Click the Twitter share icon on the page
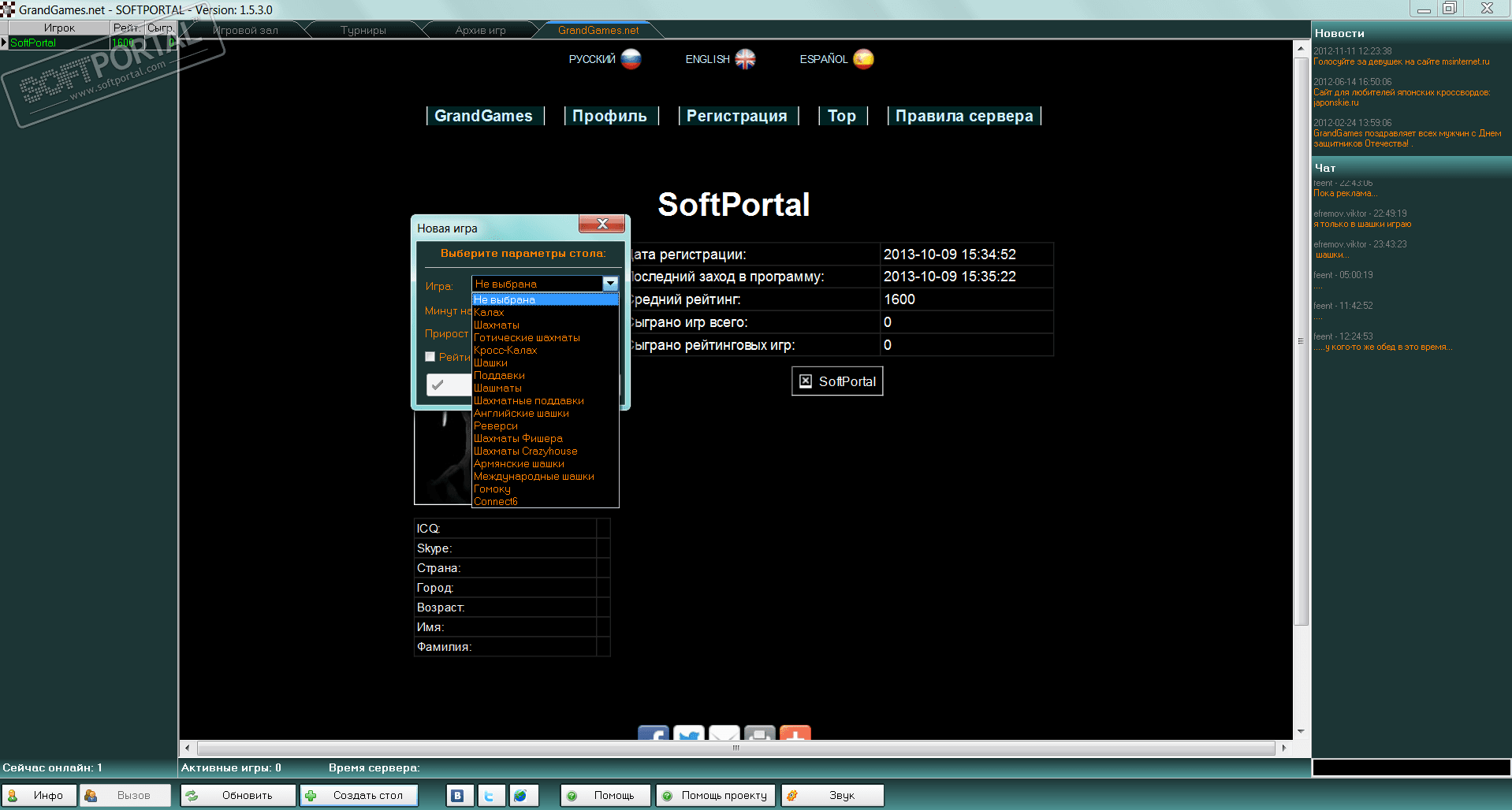The height and width of the screenshot is (810, 1512). [689, 734]
